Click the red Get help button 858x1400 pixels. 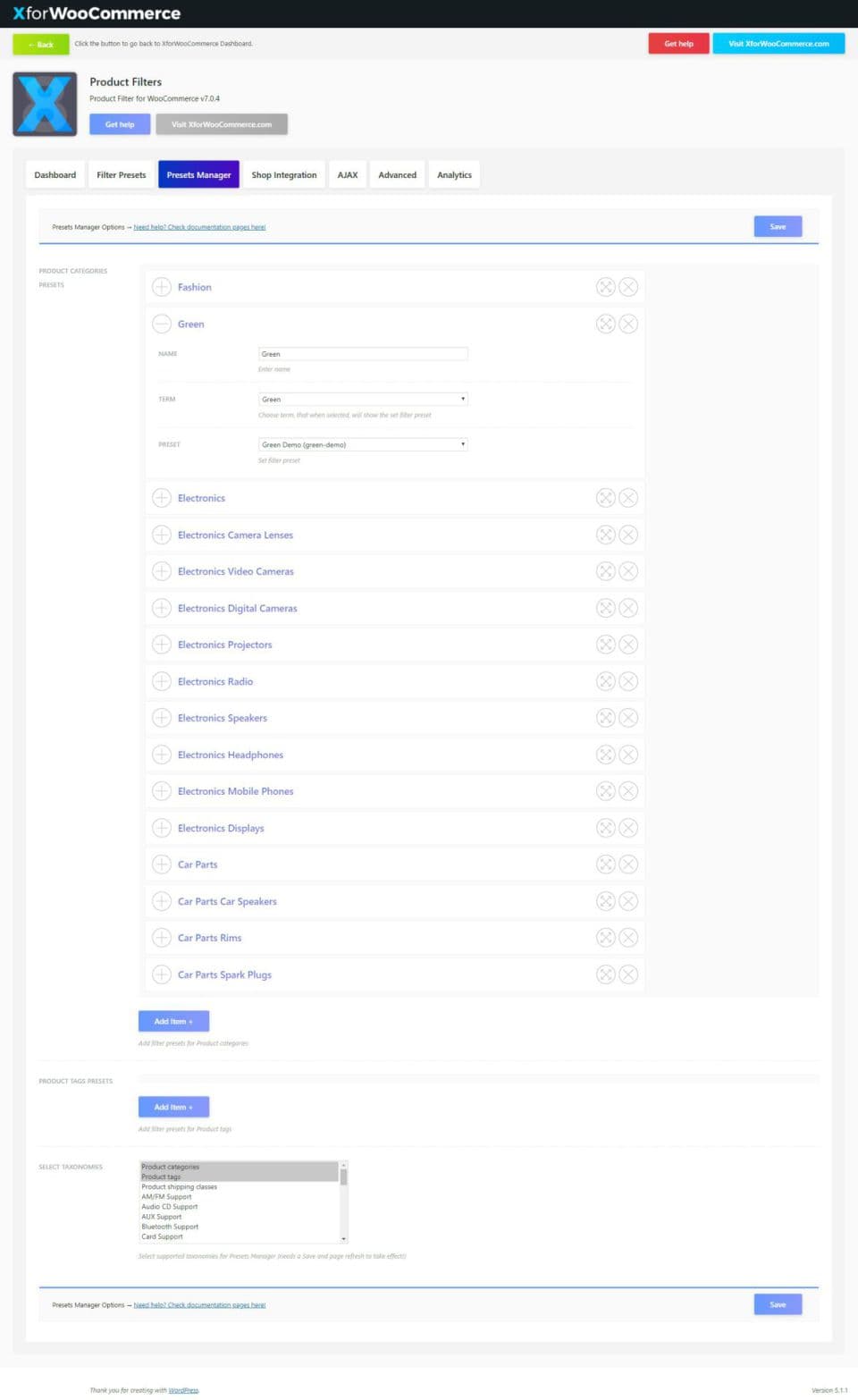[x=678, y=44]
